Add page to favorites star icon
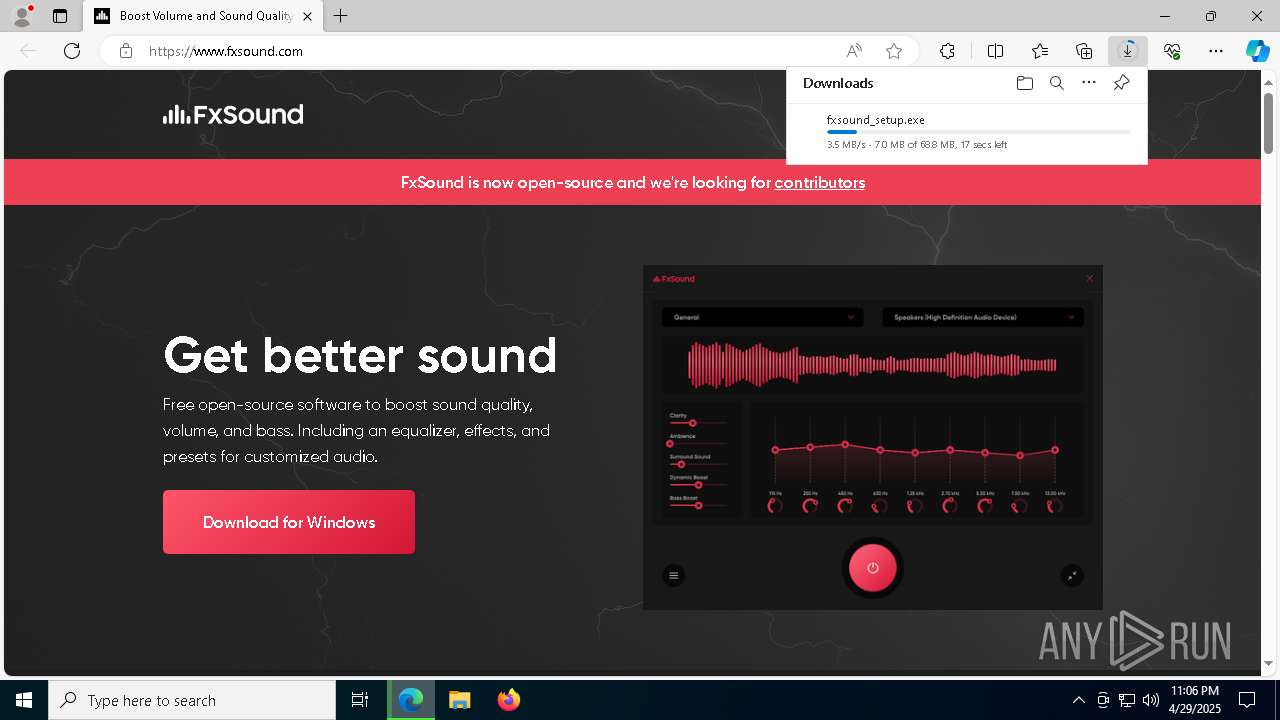The height and width of the screenshot is (720, 1280). coord(894,51)
